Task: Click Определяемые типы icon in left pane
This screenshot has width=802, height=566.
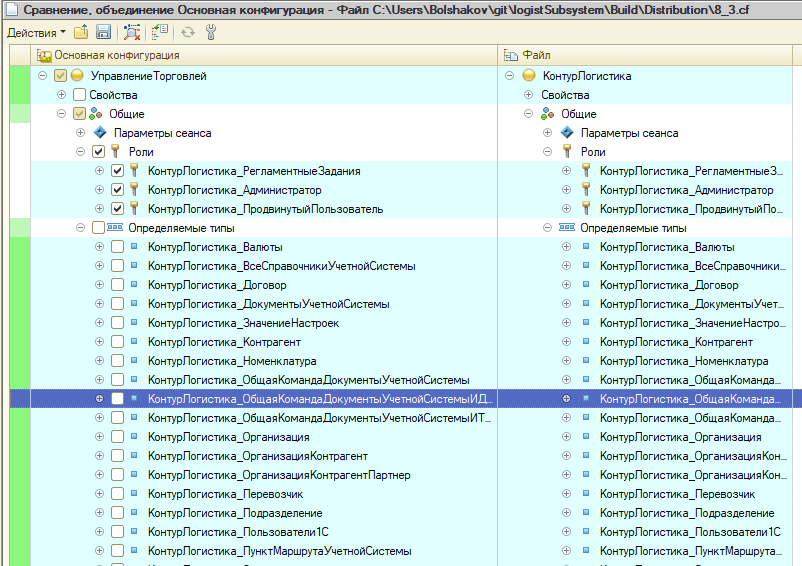Action: pyautogui.click(x=115, y=227)
